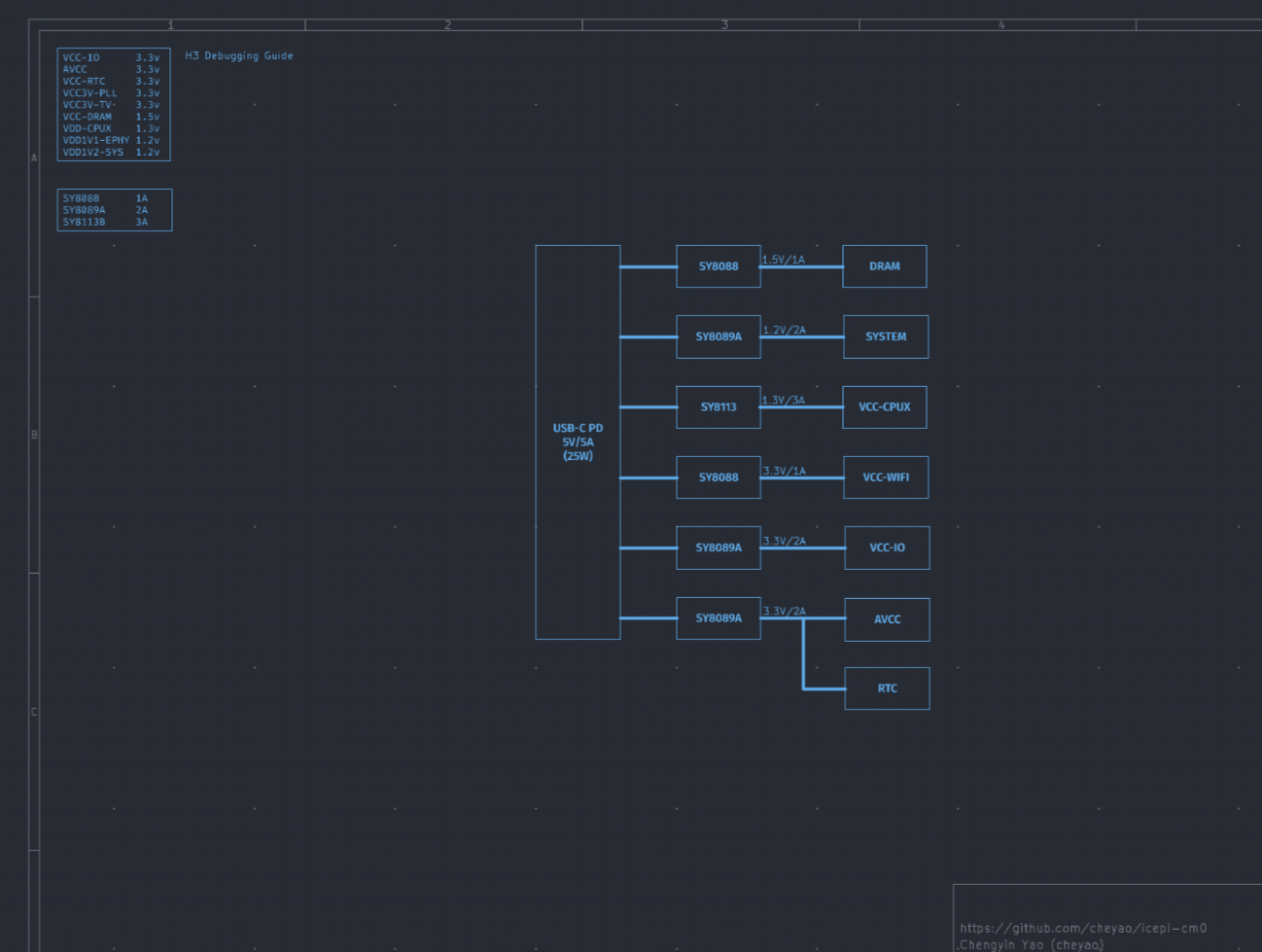Select the SY8088 block feeding VCC-WIFI

718,477
